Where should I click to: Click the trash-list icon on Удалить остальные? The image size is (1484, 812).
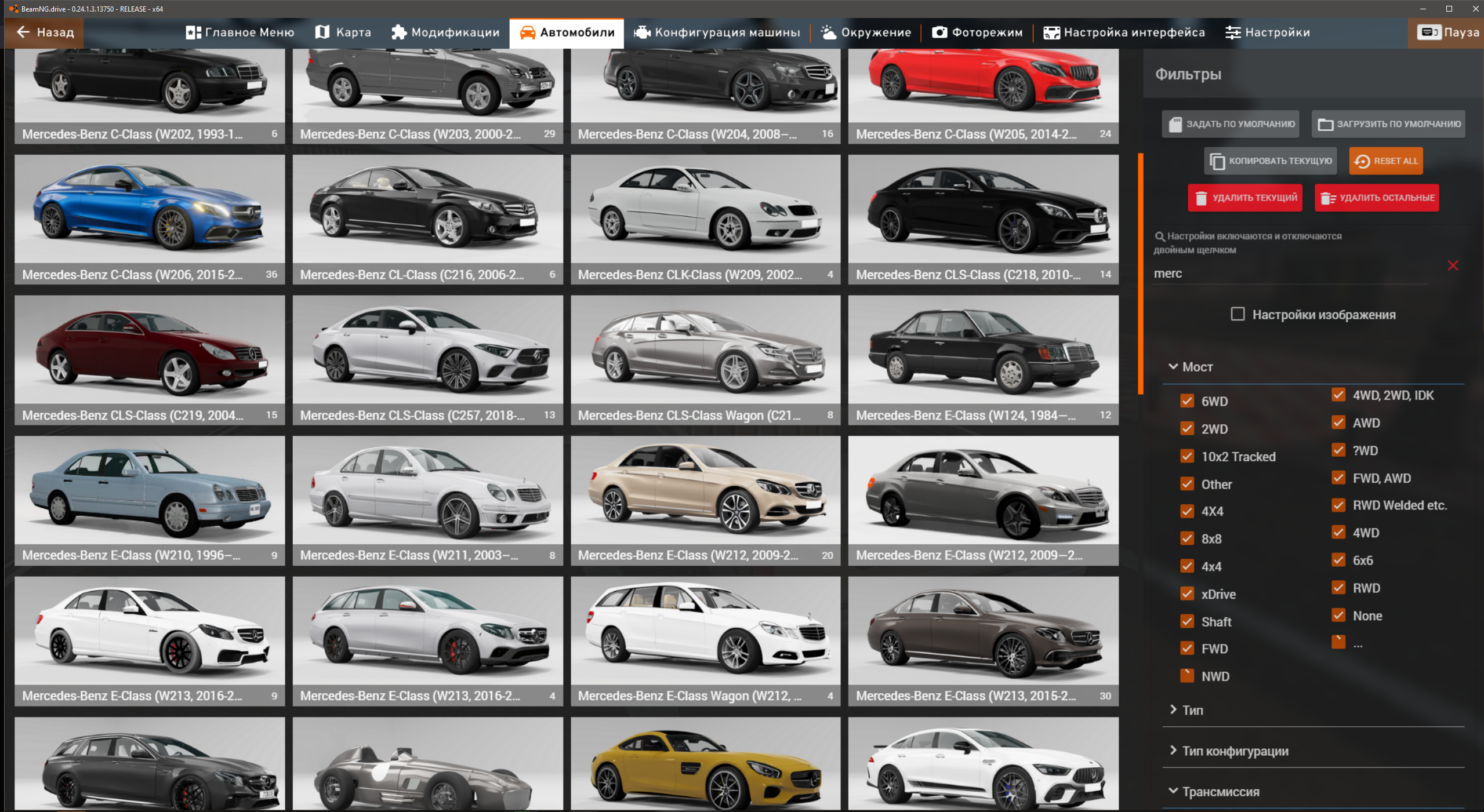pos(1328,198)
